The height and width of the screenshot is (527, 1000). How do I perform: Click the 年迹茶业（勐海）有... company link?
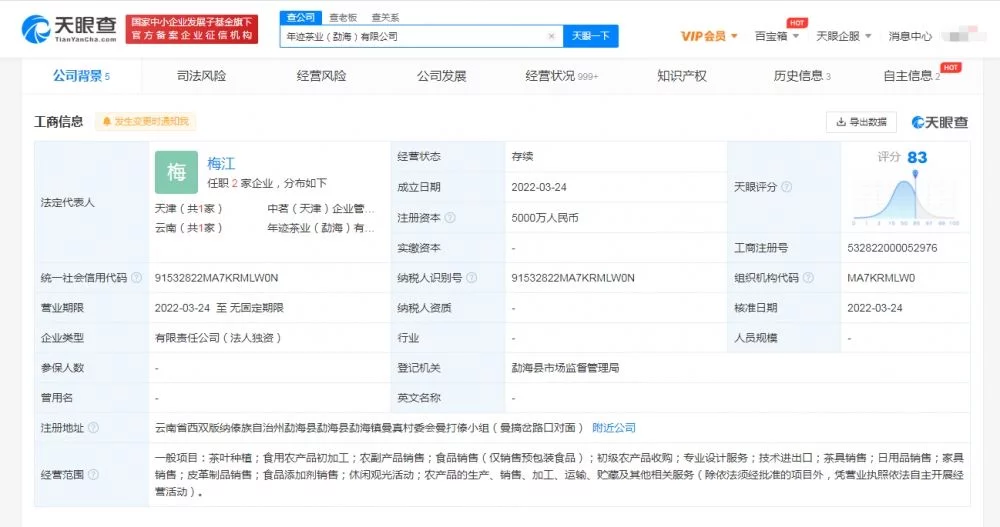[321, 228]
